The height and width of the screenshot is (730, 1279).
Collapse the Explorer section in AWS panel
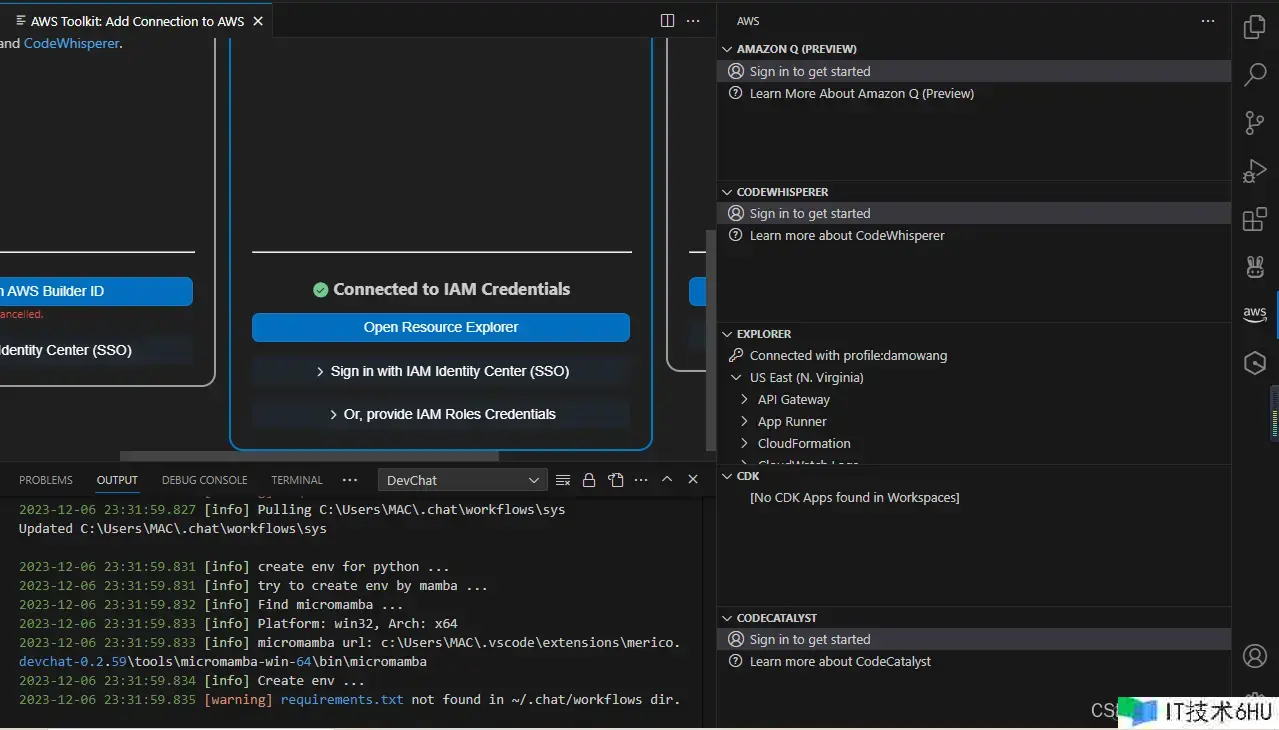click(727, 333)
